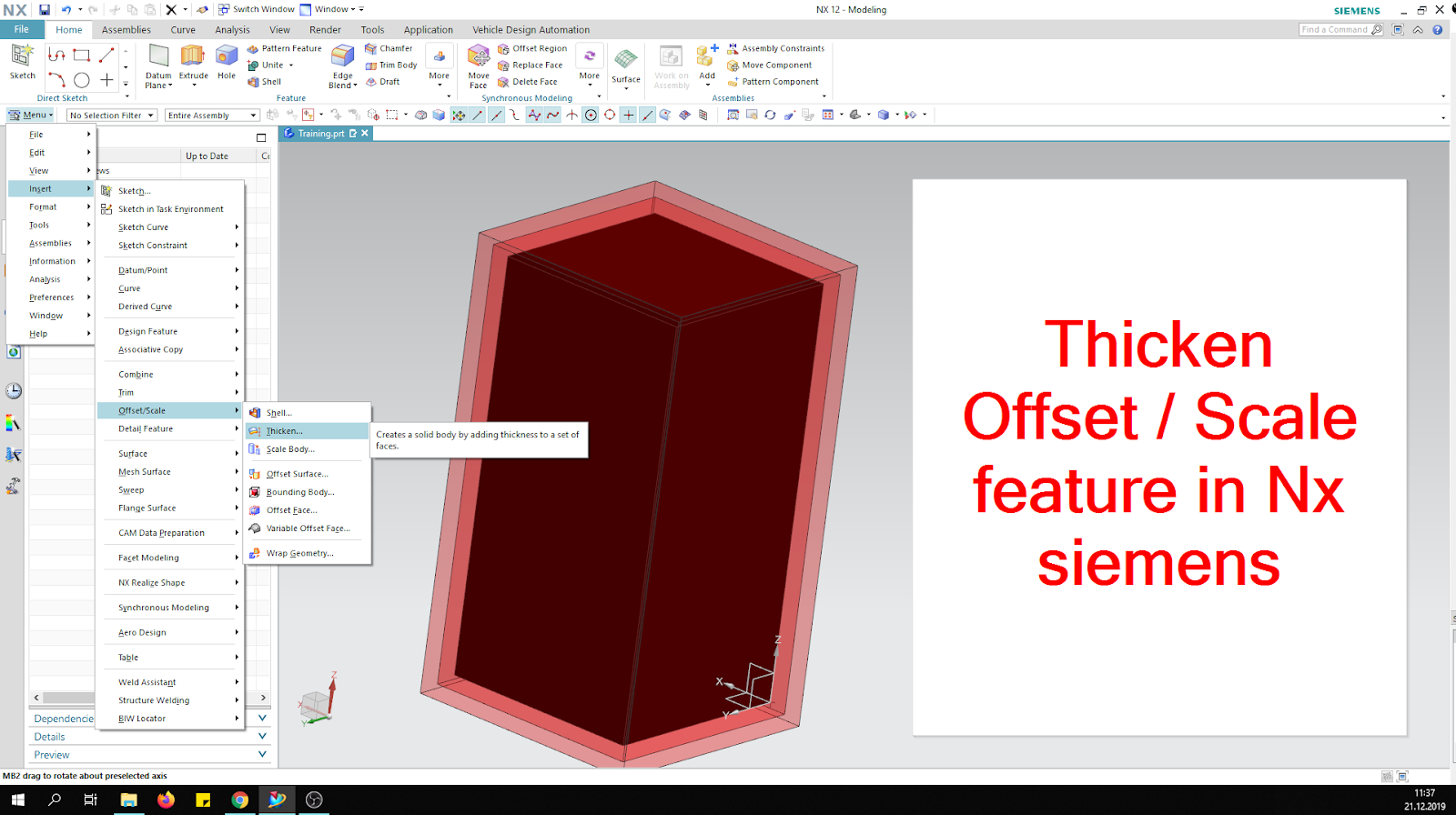
Task: Click the Pattern Component icon
Action: tap(733, 82)
